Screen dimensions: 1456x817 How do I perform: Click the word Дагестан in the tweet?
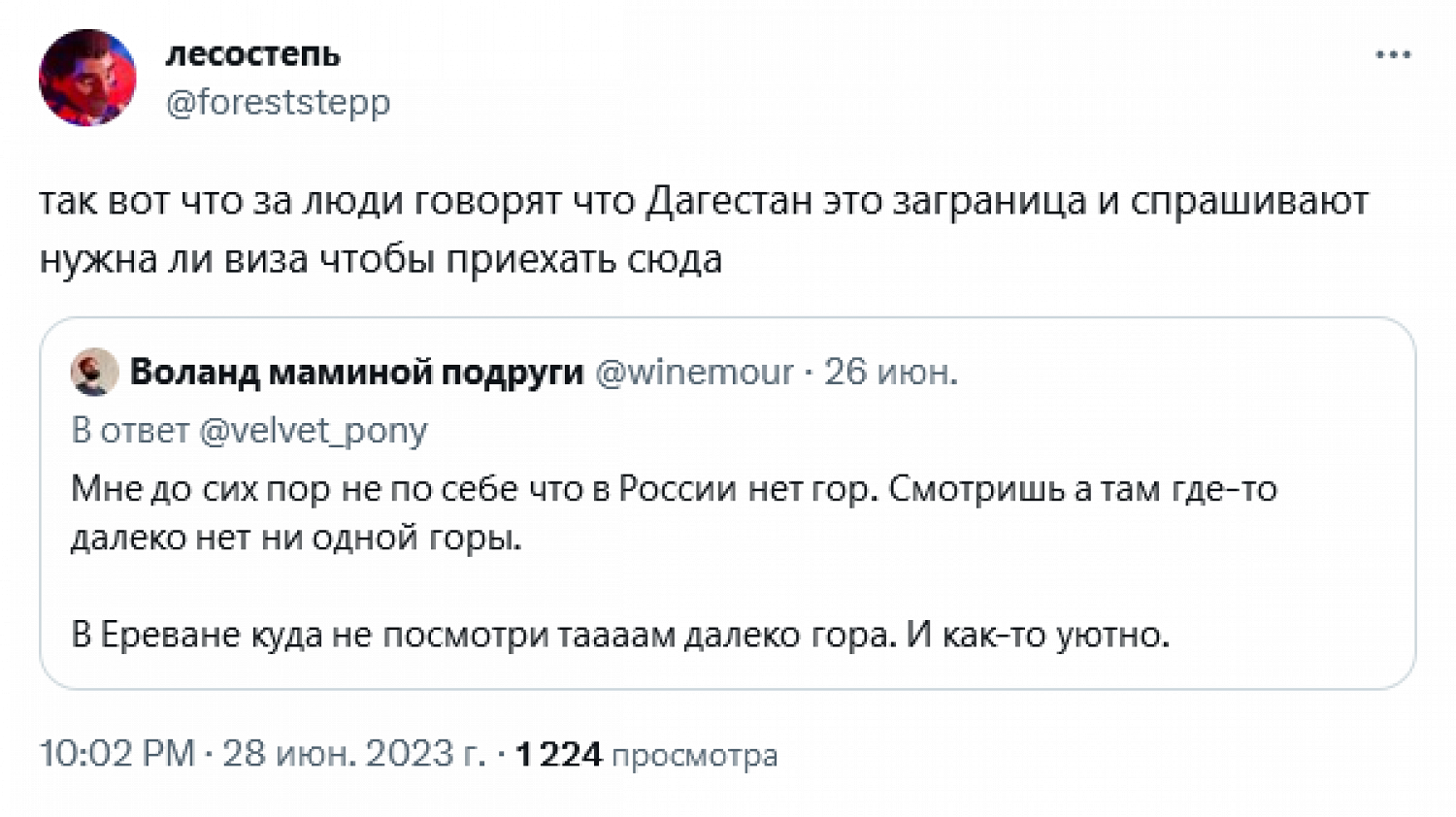click(728, 201)
